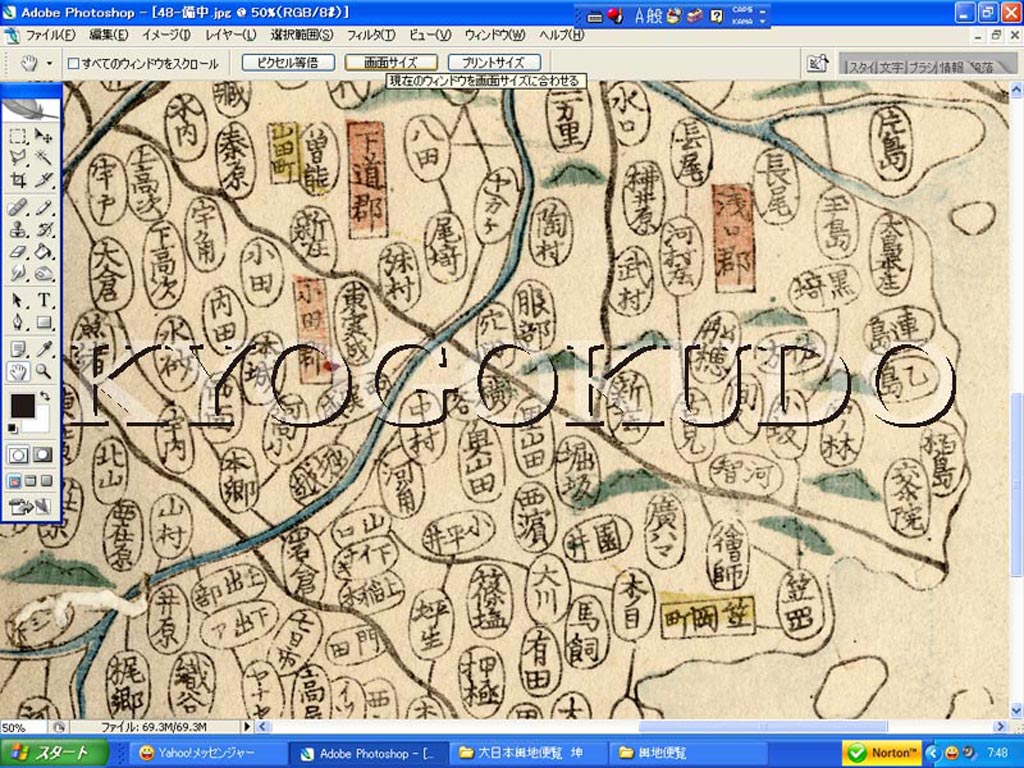Open the Windows スタート button
This screenshot has height=768, width=1024.
coord(55,753)
